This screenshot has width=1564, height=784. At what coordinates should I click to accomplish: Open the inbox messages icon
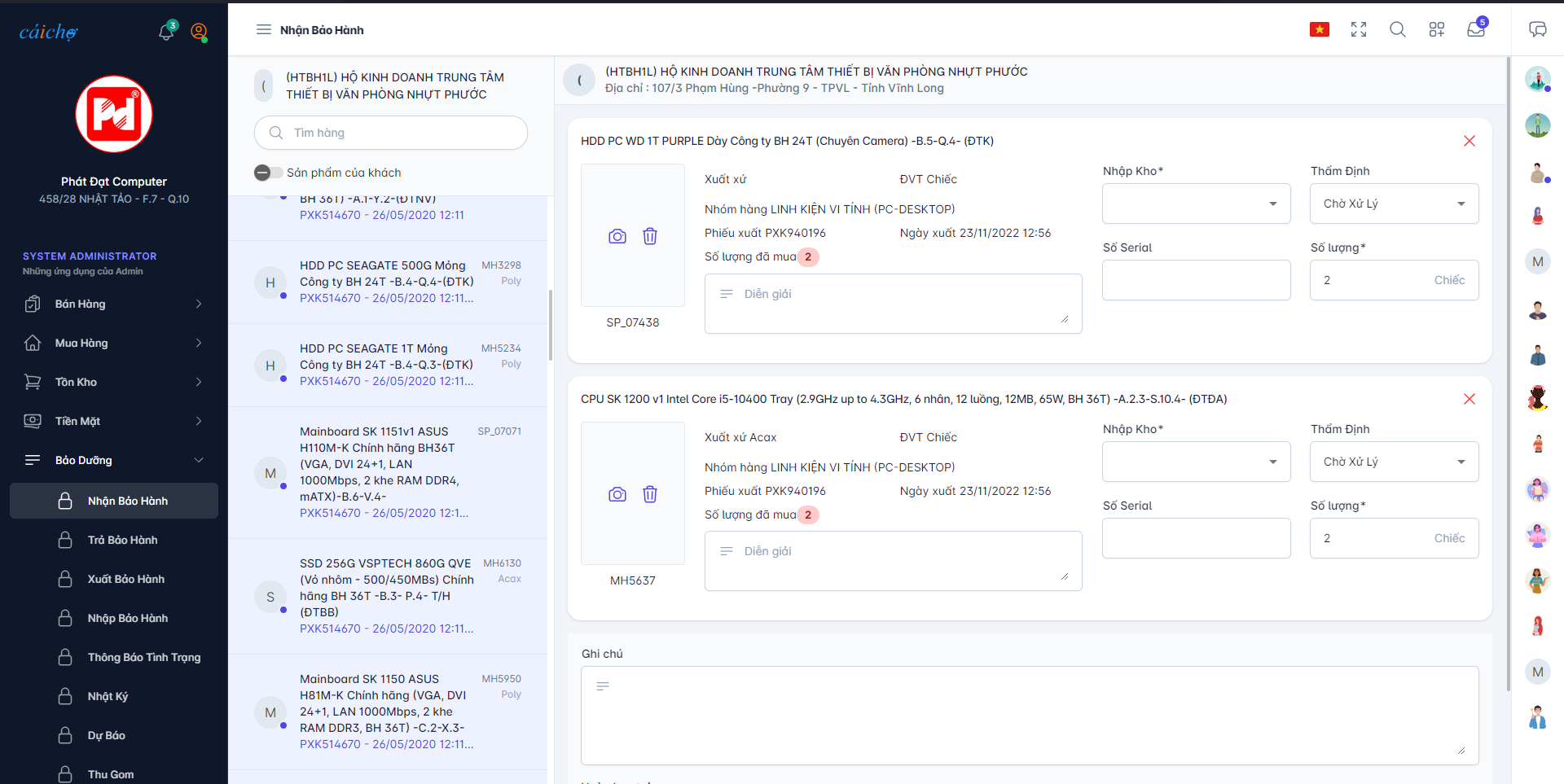pyautogui.click(x=1475, y=30)
